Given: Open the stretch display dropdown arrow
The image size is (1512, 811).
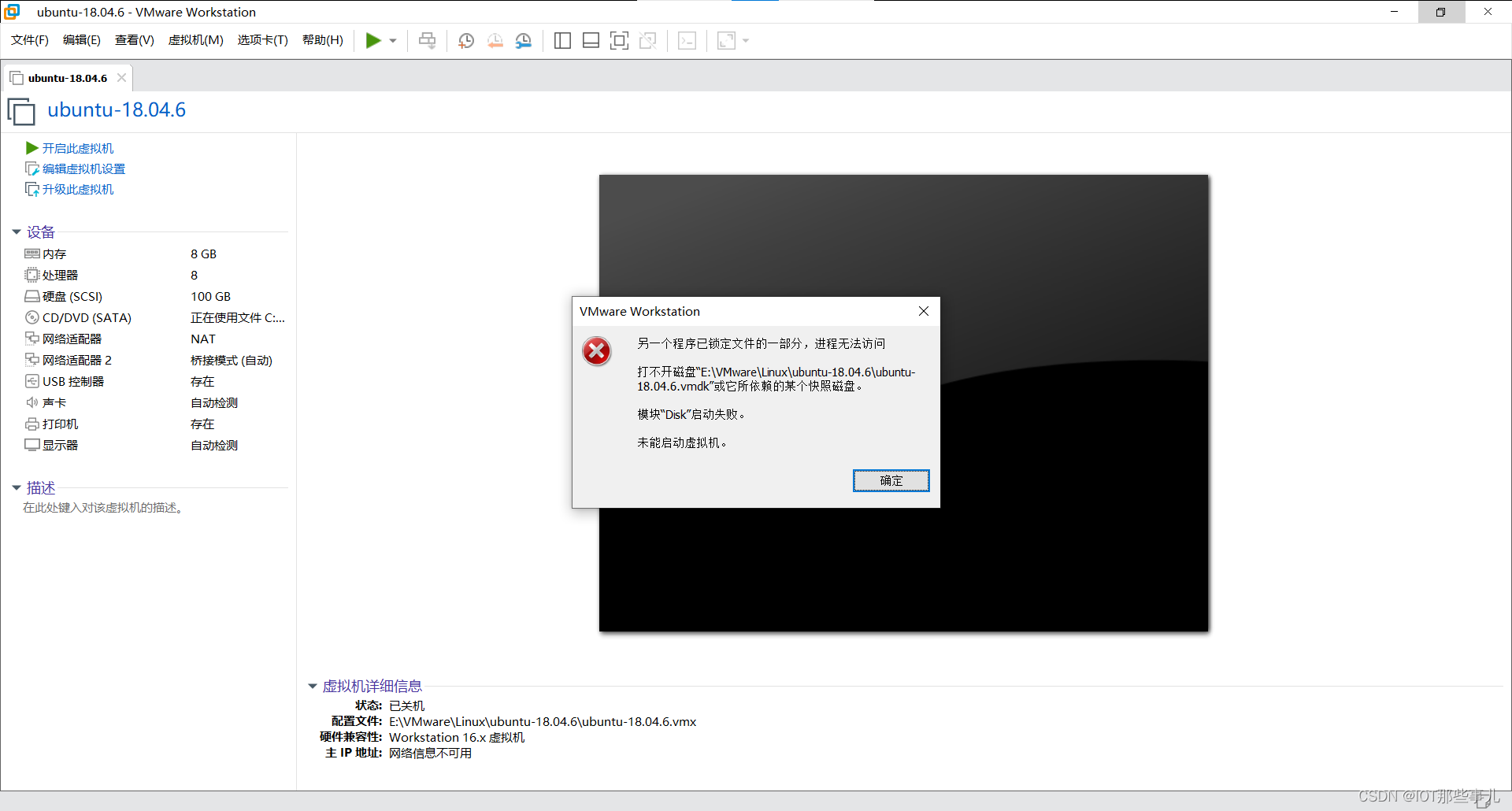Looking at the screenshot, I should (x=746, y=41).
